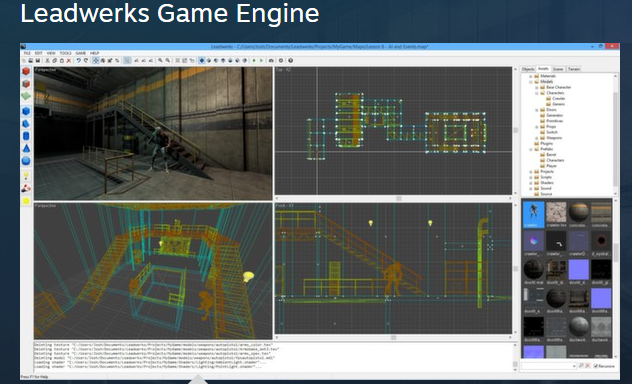632x384 pixels.
Task: Expand the Doors folder node
Action: tap(537, 110)
